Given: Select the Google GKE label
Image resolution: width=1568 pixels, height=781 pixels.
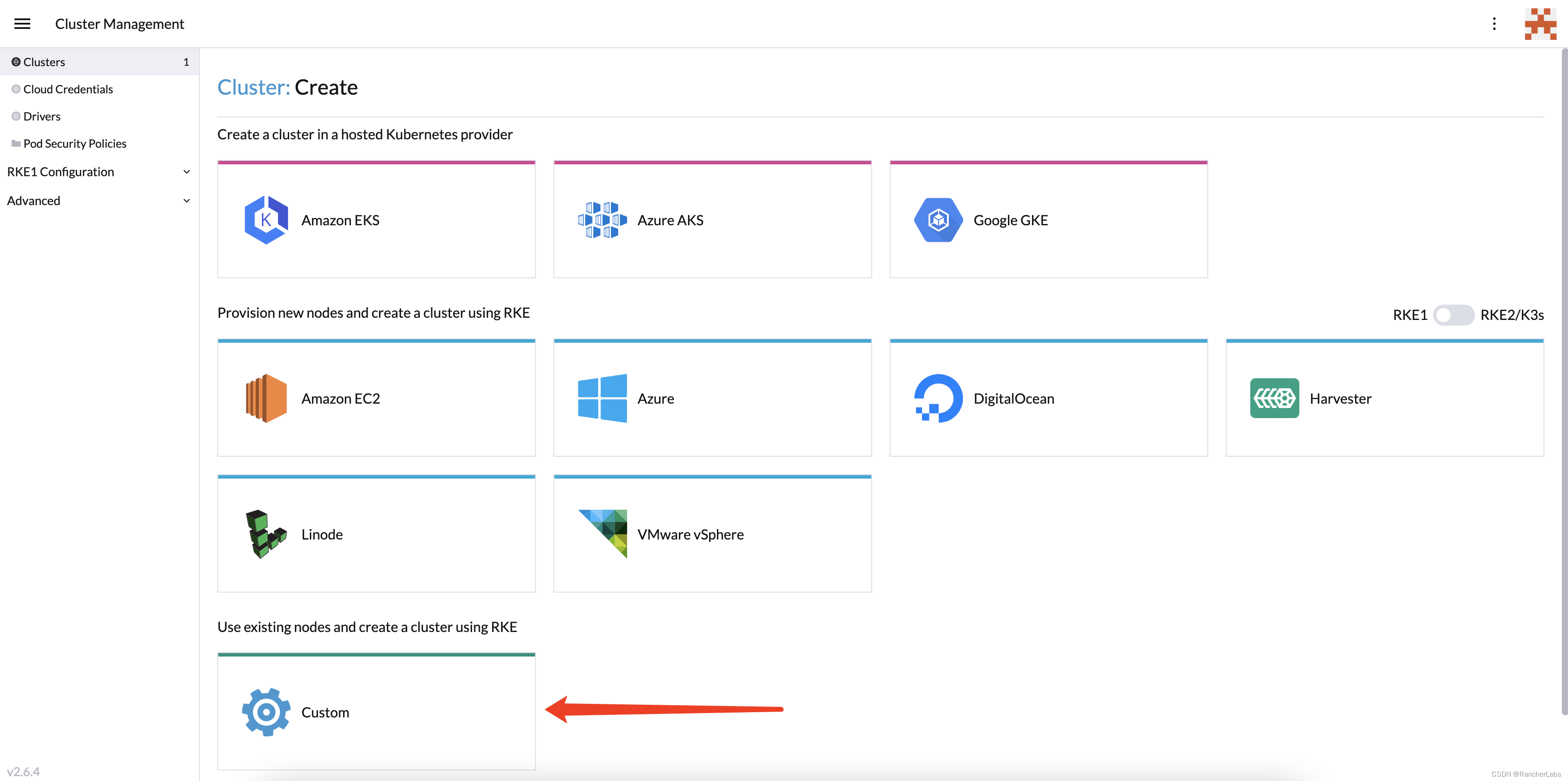Looking at the screenshot, I should pos(1011,220).
